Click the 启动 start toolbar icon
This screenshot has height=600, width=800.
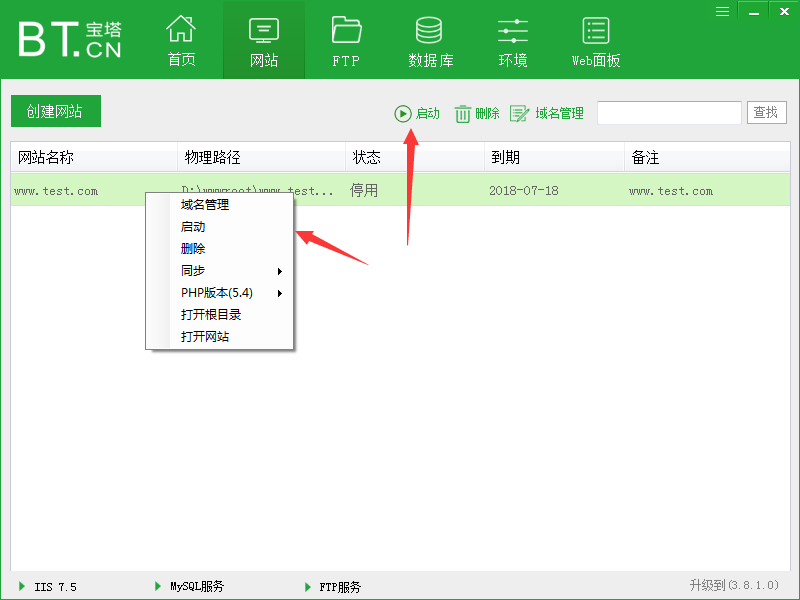click(x=416, y=113)
